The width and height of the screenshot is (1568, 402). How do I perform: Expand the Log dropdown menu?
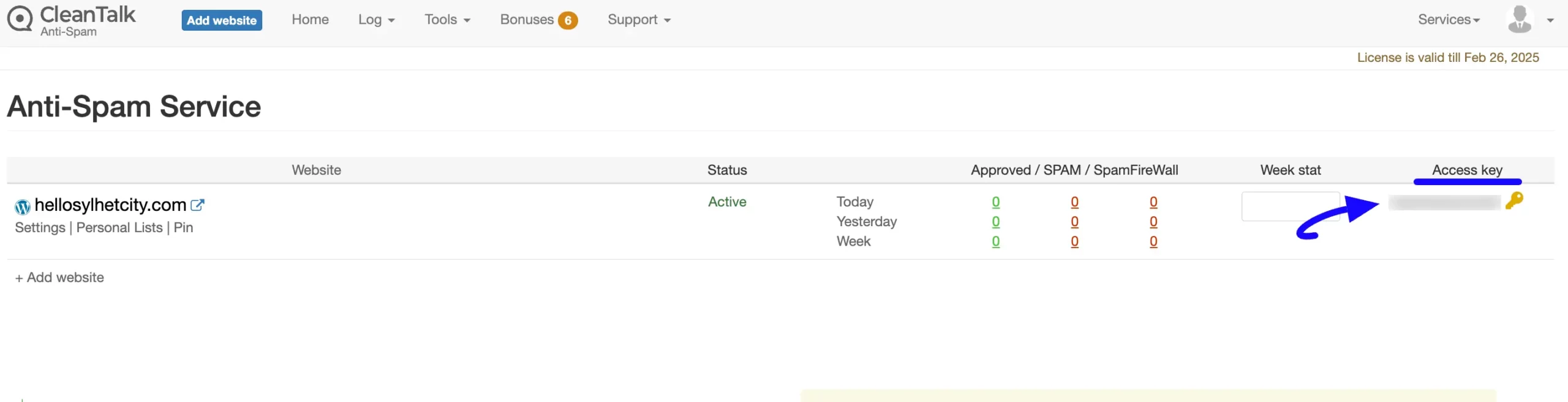coord(376,20)
